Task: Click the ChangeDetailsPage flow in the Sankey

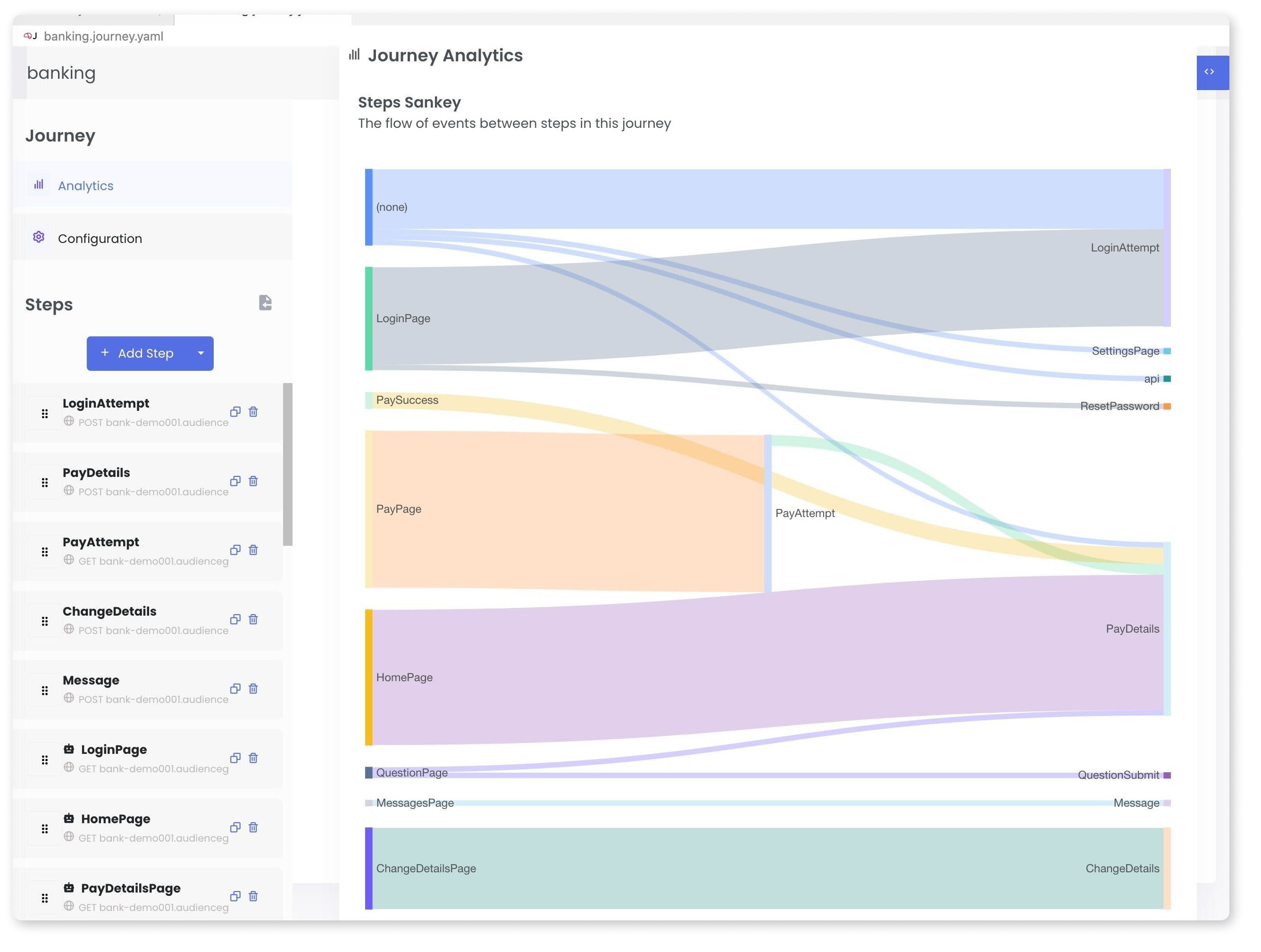Action: click(x=741, y=868)
